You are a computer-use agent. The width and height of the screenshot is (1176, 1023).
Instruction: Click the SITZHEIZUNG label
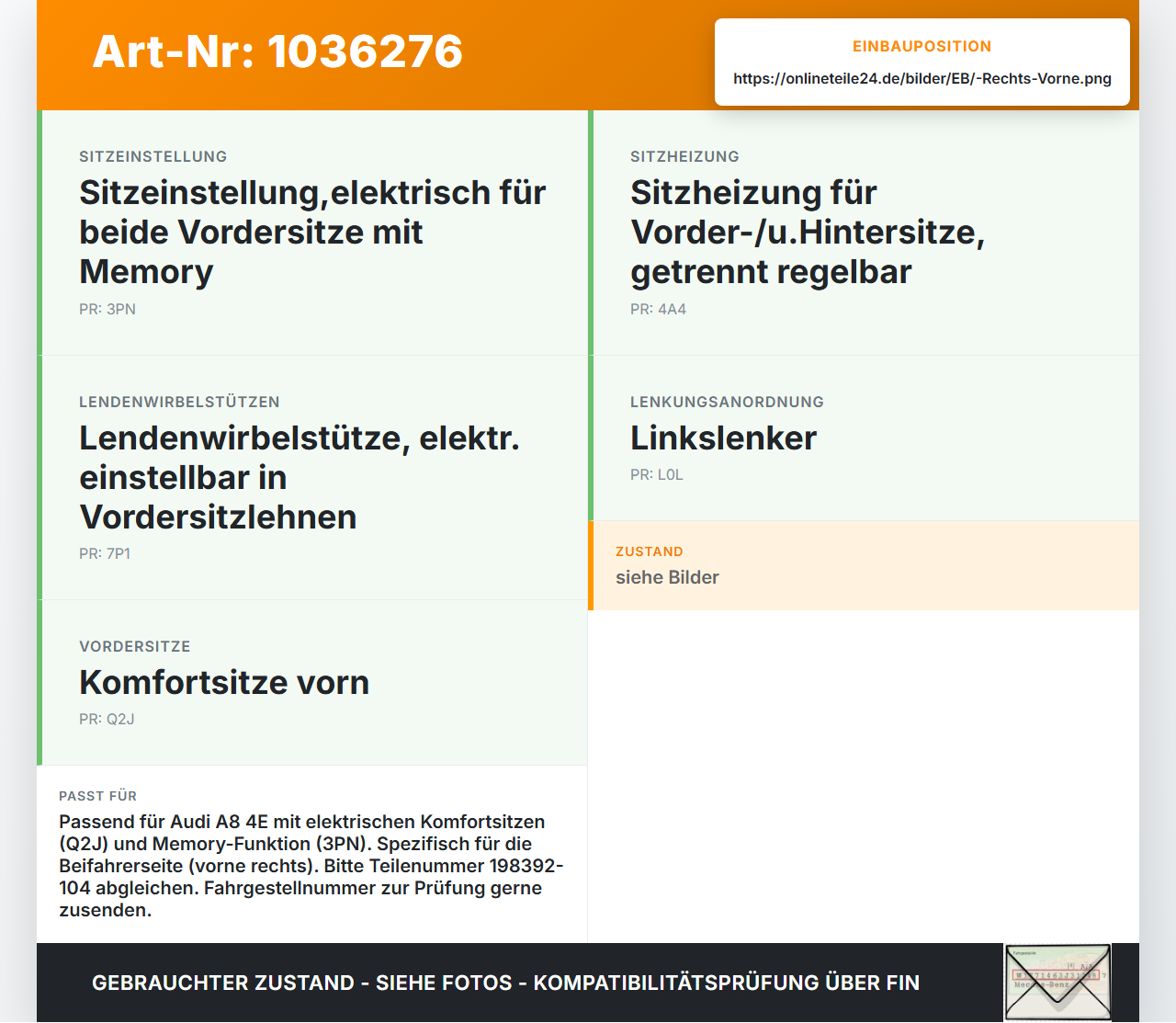click(x=684, y=156)
